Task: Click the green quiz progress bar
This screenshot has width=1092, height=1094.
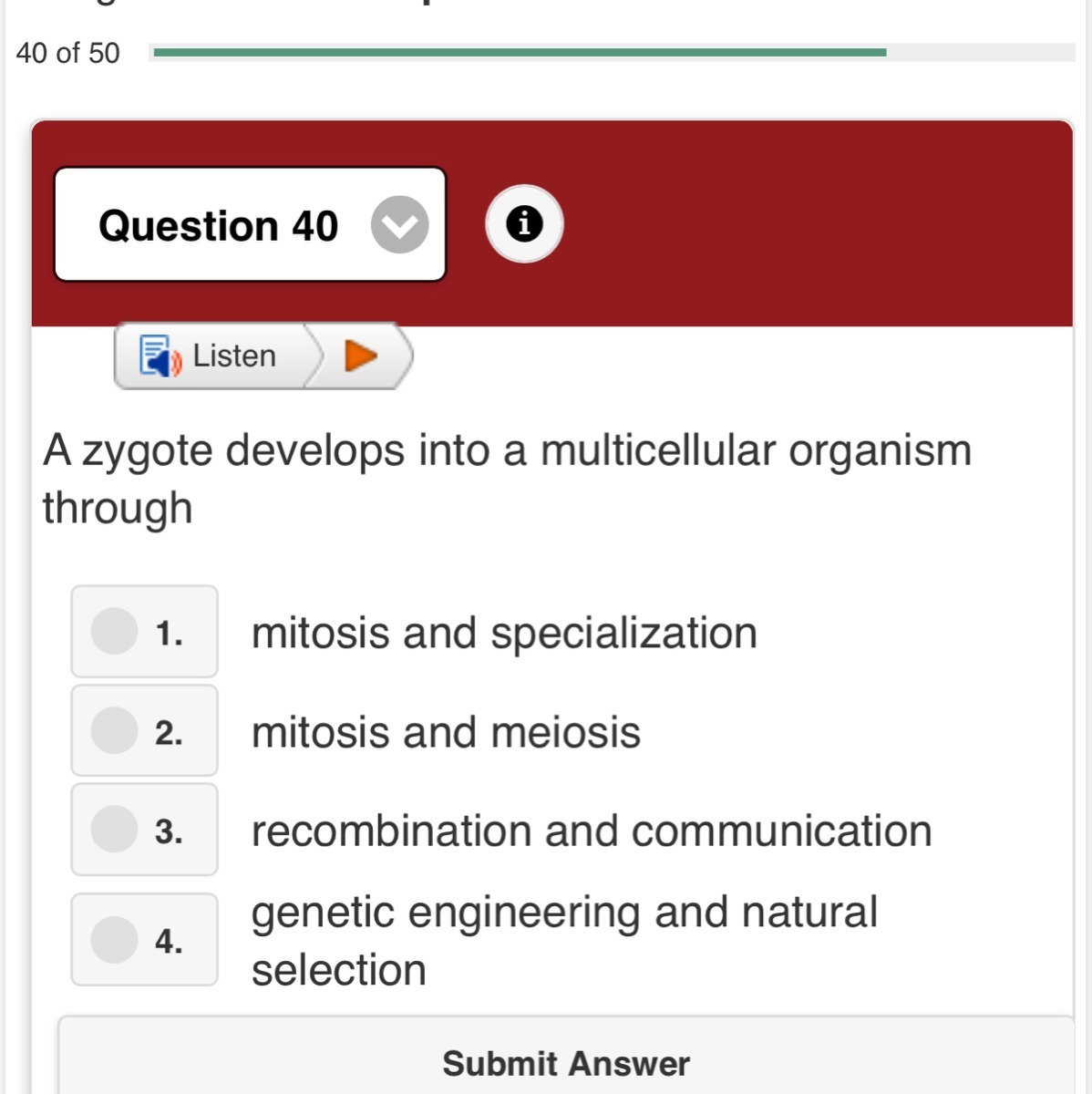Action: click(x=520, y=53)
